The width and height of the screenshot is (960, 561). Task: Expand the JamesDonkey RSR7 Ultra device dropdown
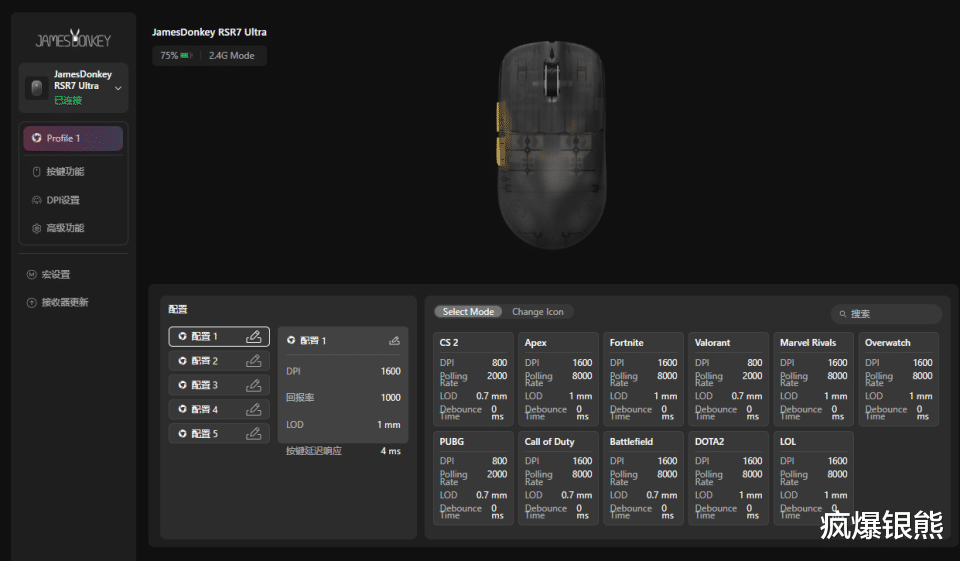(118, 88)
